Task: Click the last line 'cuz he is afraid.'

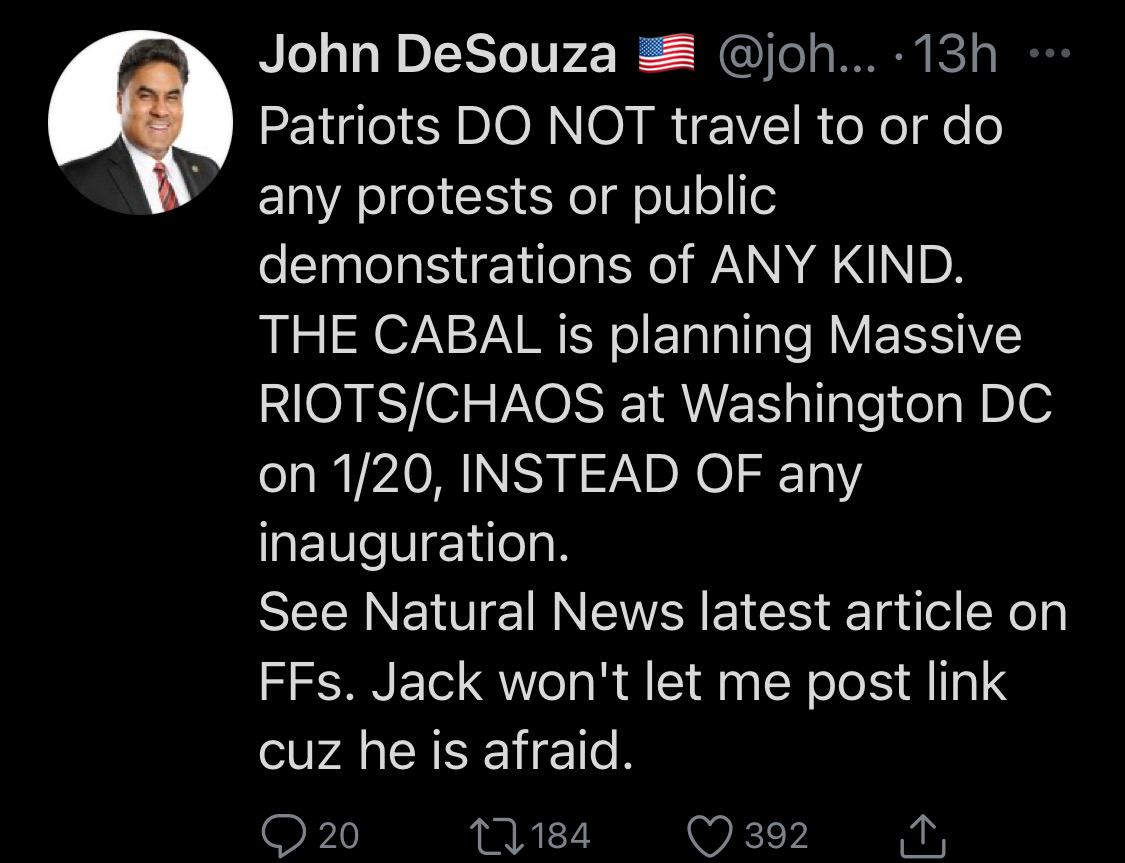Action: point(445,752)
